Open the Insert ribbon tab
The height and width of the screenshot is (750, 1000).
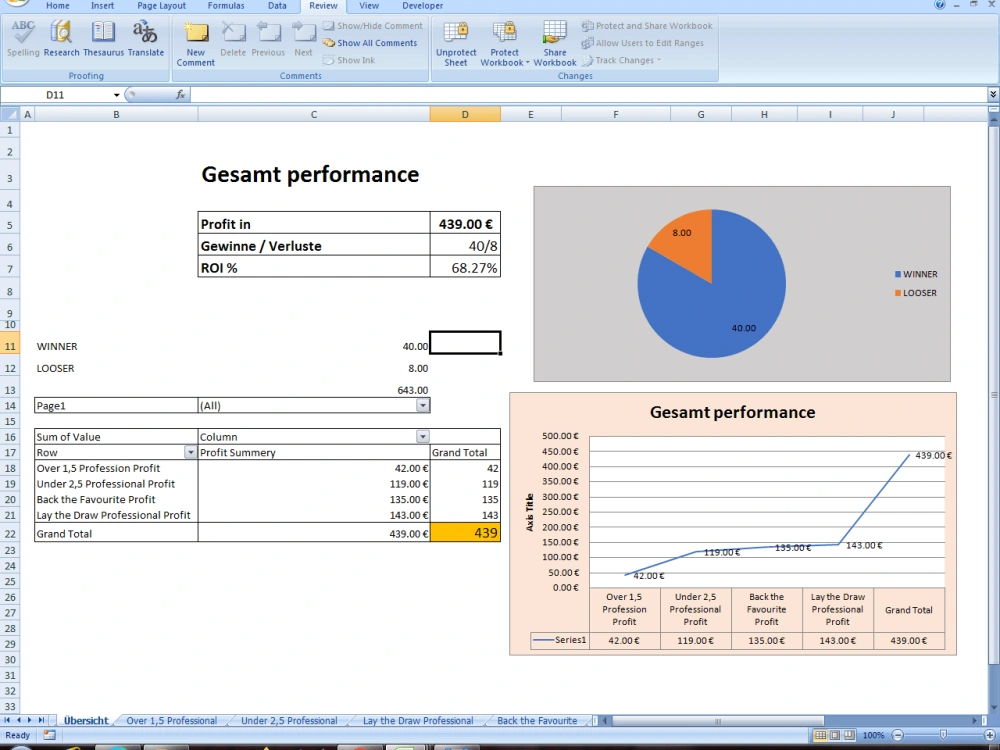(x=102, y=6)
